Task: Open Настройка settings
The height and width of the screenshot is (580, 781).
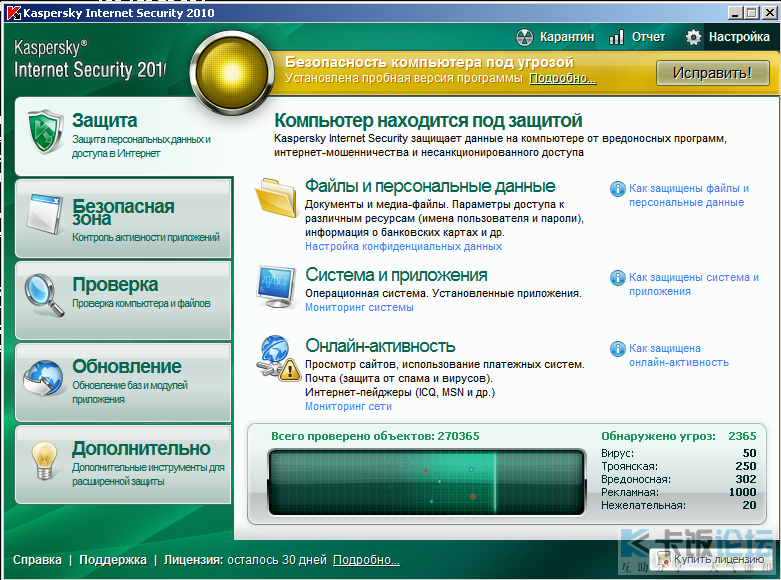Action: tap(727, 37)
